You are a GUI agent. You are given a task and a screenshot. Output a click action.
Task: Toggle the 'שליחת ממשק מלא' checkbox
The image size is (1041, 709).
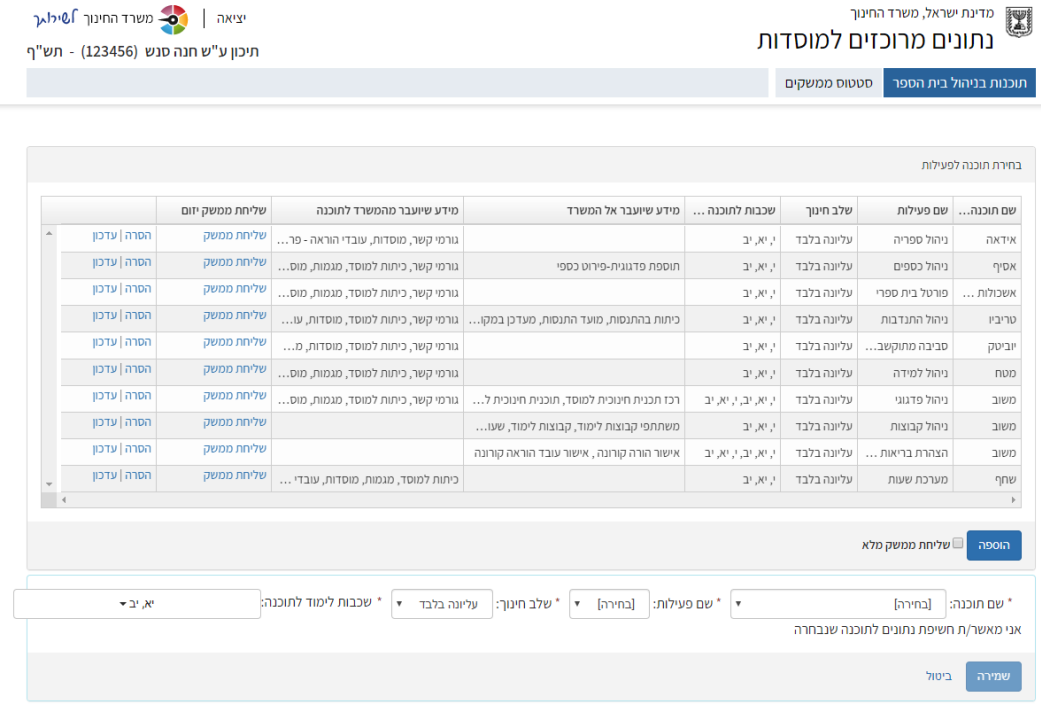click(958, 544)
